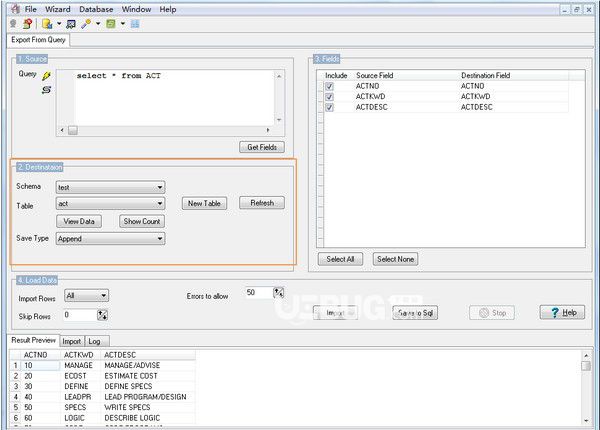Click the Select All button

(x=340, y=259)
